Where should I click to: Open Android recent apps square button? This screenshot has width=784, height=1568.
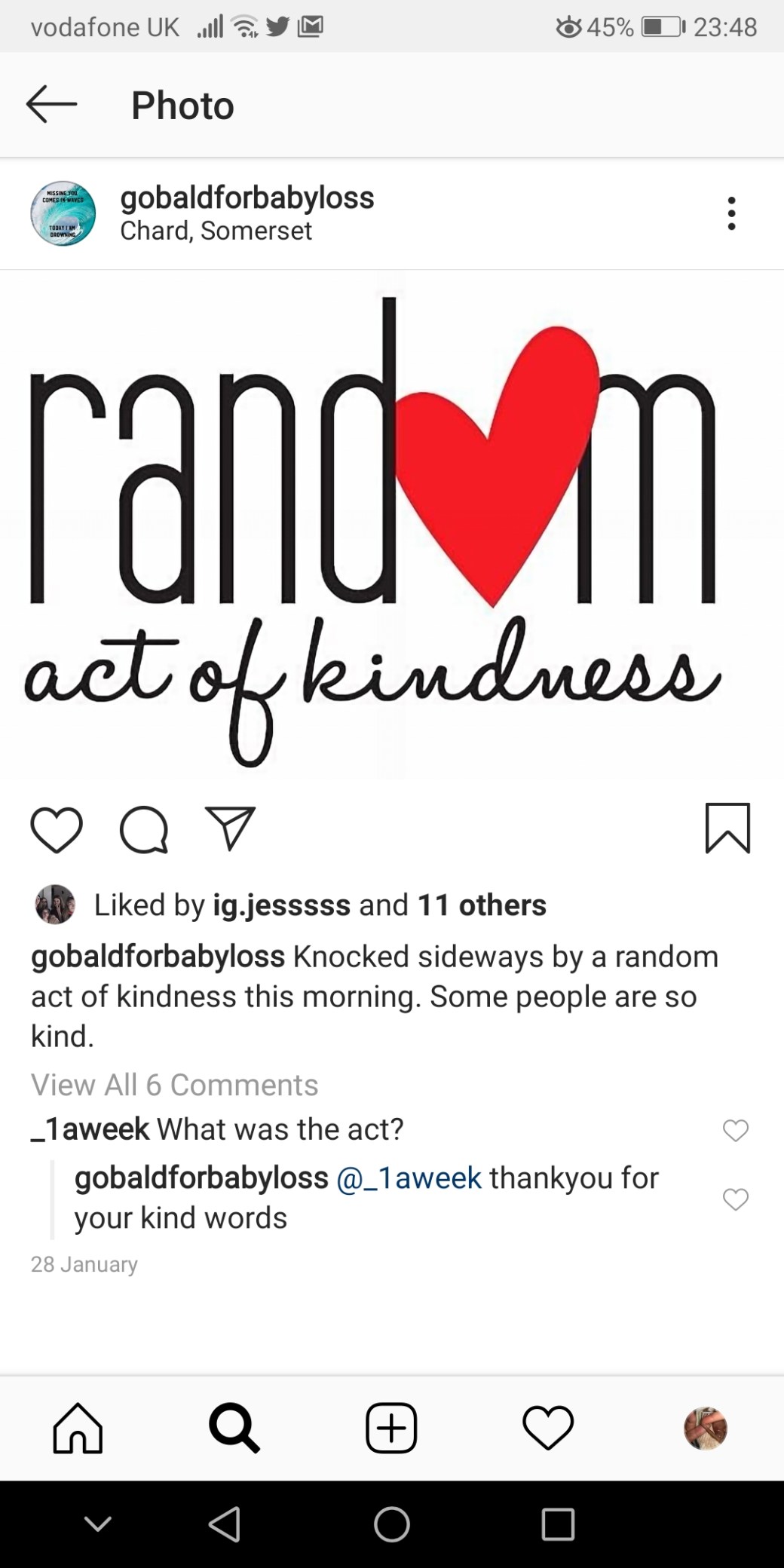click(558, 1524)
